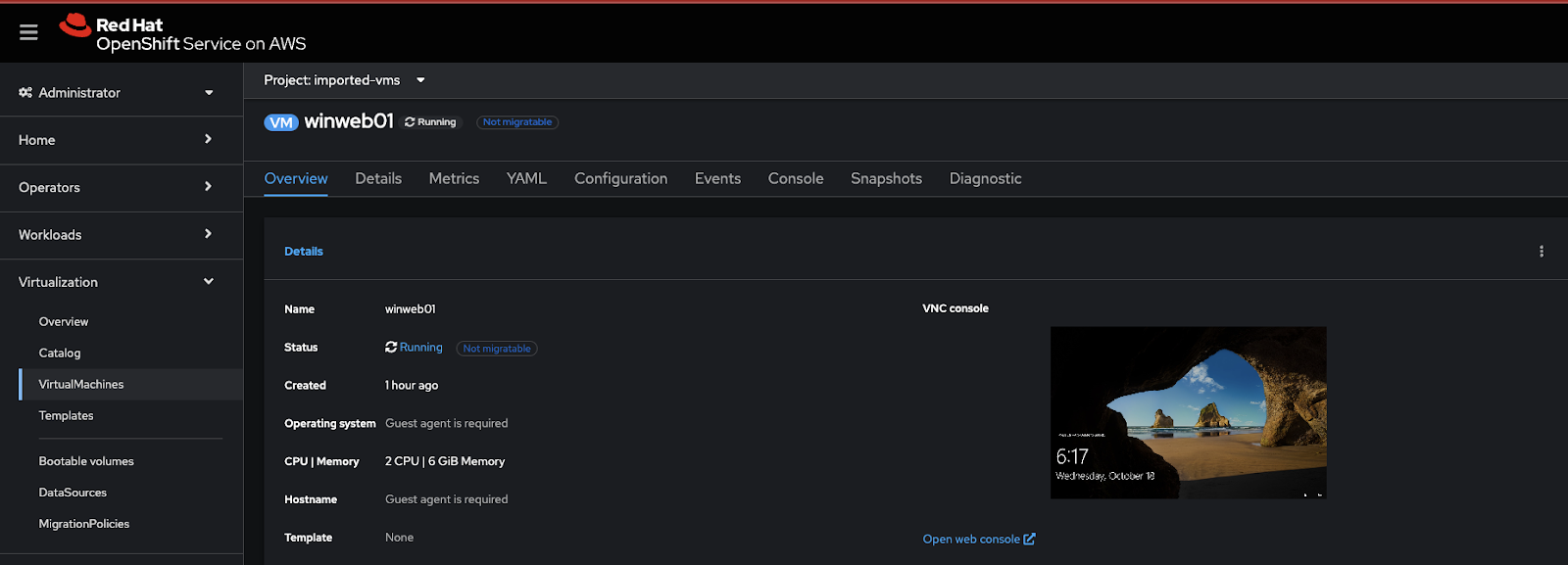The image size is (1568, 565).
Task: Click the Not migratable label in Status row
Action: (497, 349)
